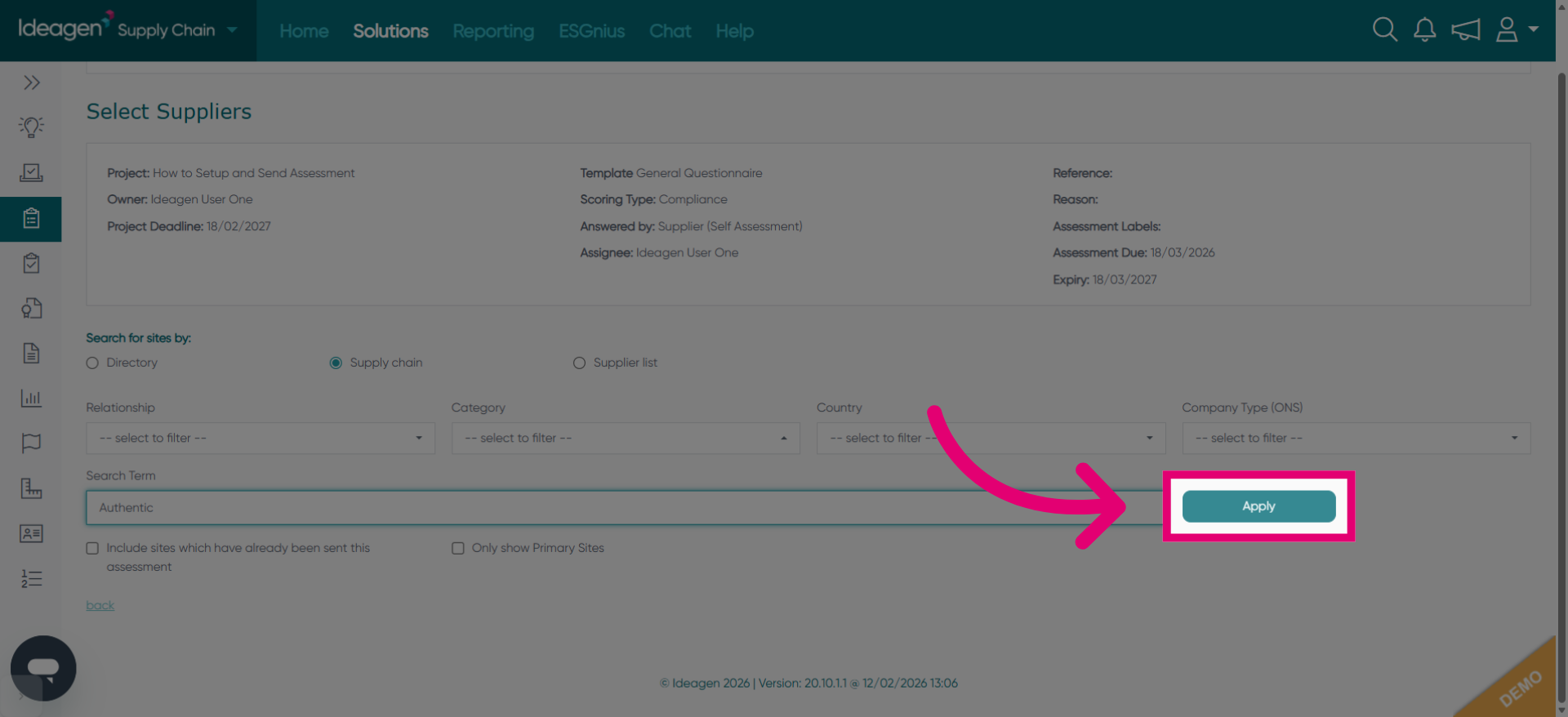Click the Template General Questionnaire text
Screen dimensions: 1568x717
coord(671,173)
